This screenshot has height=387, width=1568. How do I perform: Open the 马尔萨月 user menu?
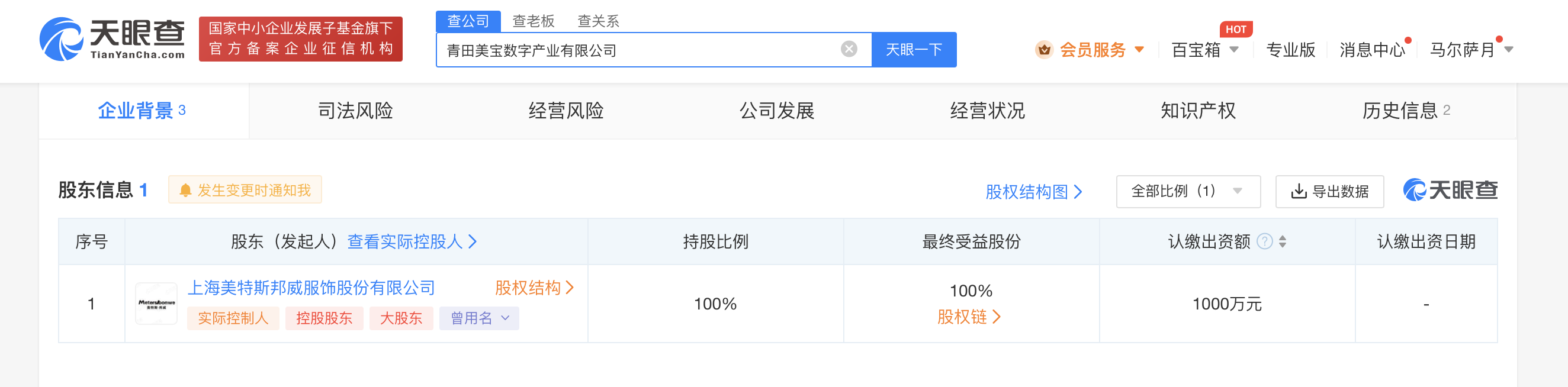pos(1471,50)
